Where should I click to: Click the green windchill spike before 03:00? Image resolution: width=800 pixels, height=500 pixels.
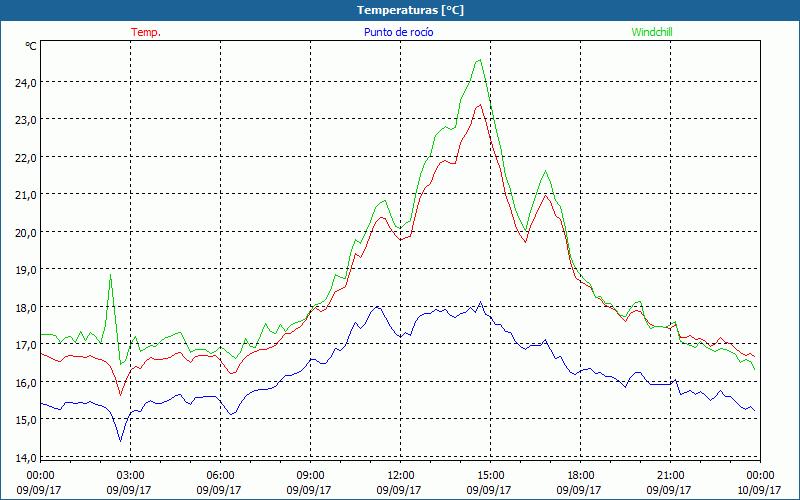pyautogui.click(x=111, y=276)
